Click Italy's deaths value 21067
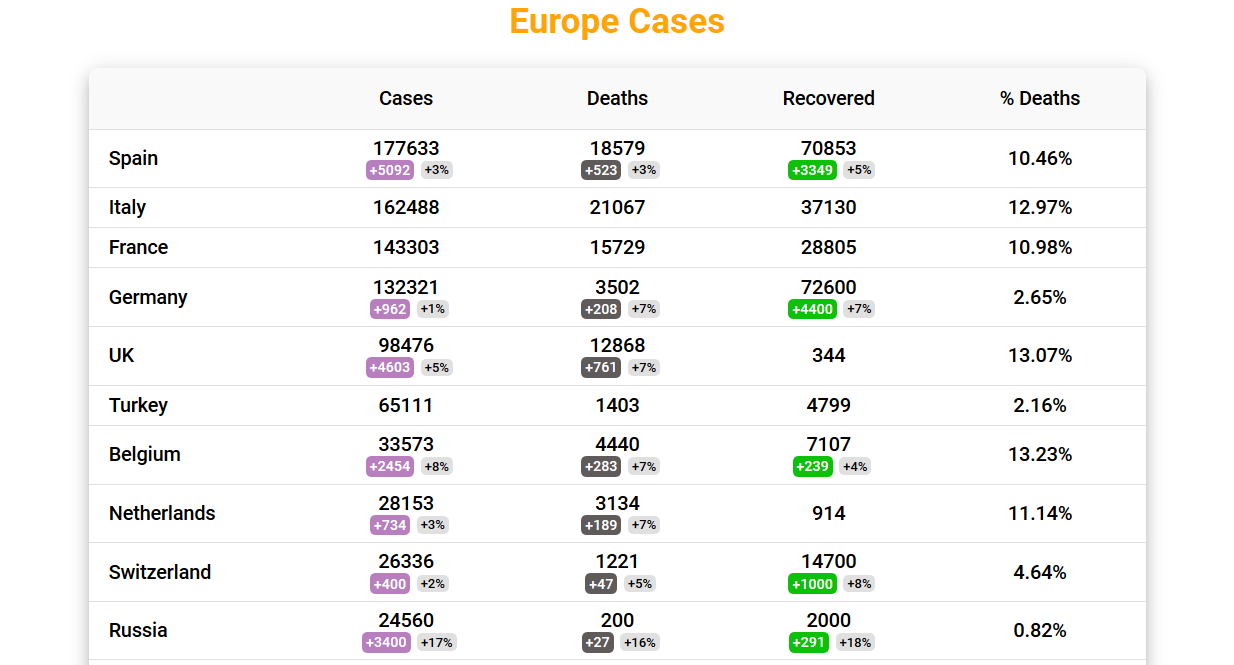 pyautogui.click(x=617, y=207)
